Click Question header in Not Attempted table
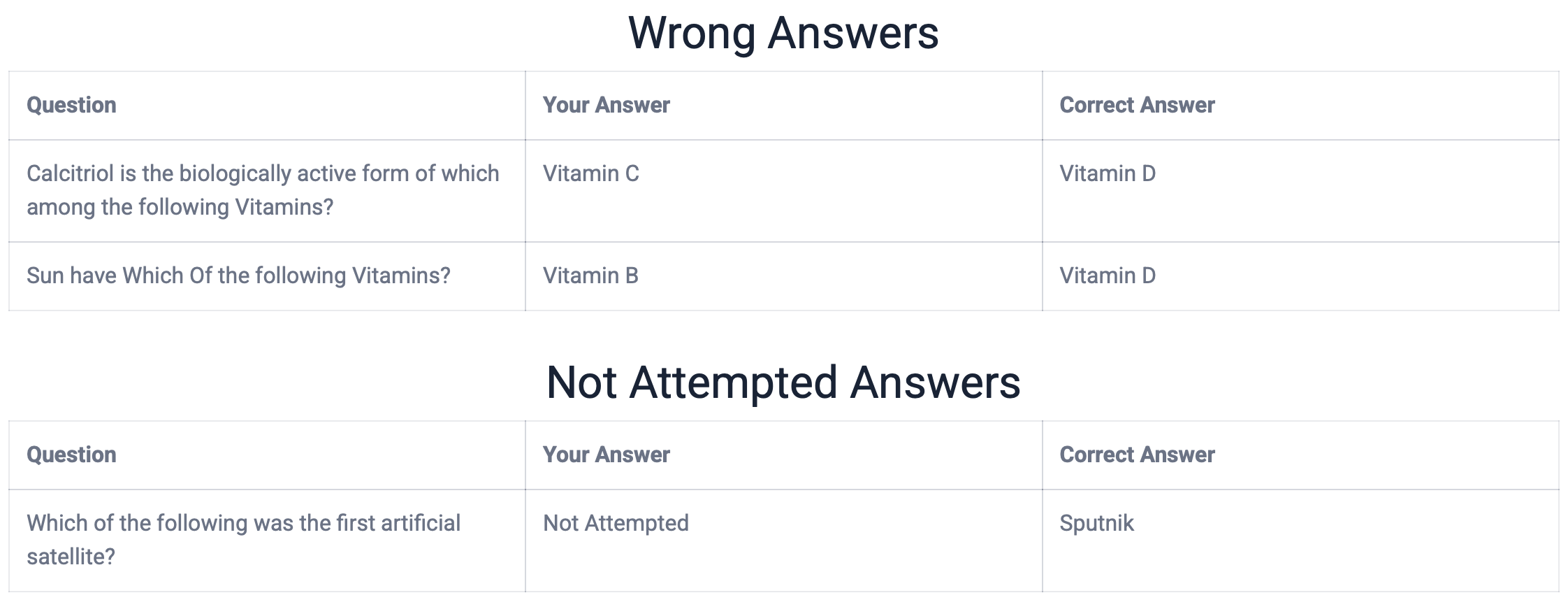1568x600 pixels. pos(71,455)
